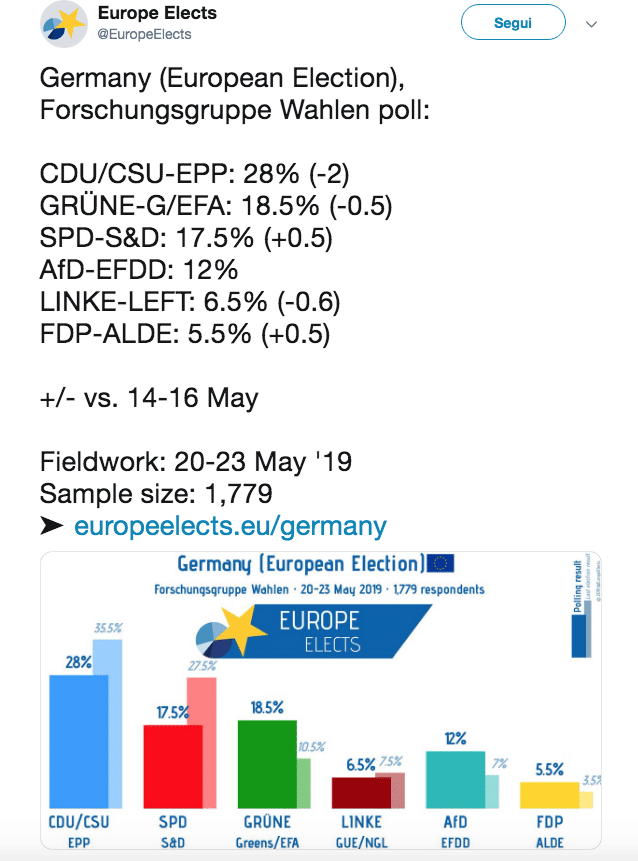Image resolution: width=638 pixels, height=861 pixels.
Task: Click the Europe Elects display name
Action: [x=157, y=14]
